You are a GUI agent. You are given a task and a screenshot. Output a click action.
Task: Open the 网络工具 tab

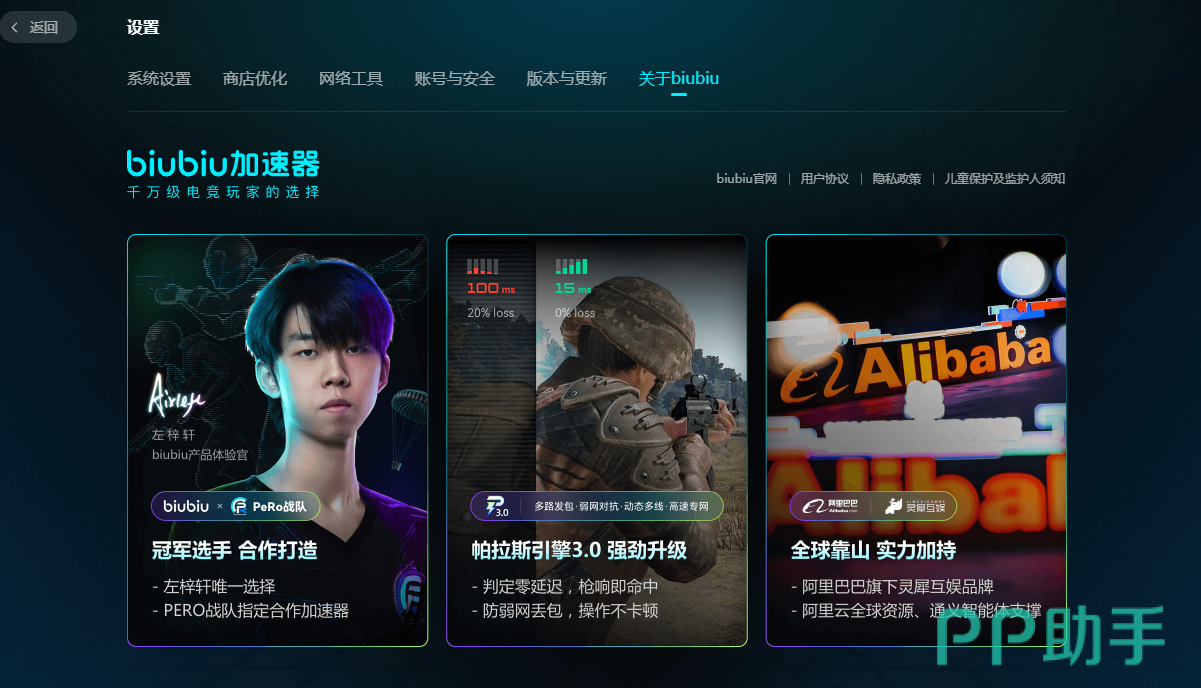click(351, 79)
